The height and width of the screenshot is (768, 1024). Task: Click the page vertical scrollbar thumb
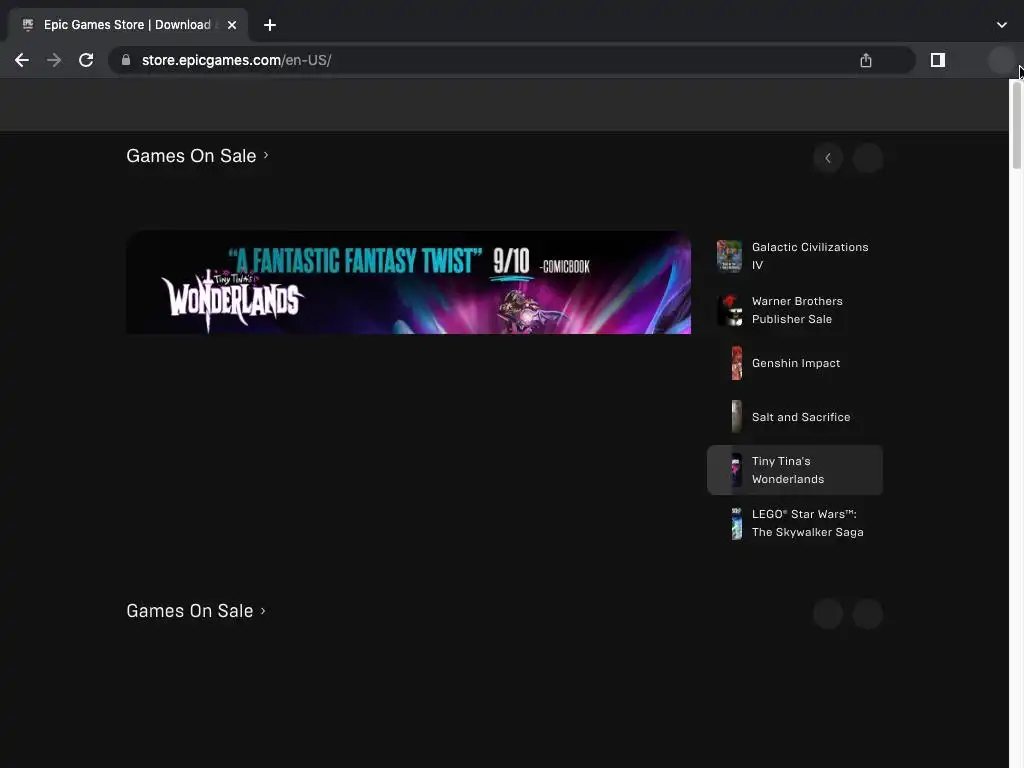pos(1017,125)
